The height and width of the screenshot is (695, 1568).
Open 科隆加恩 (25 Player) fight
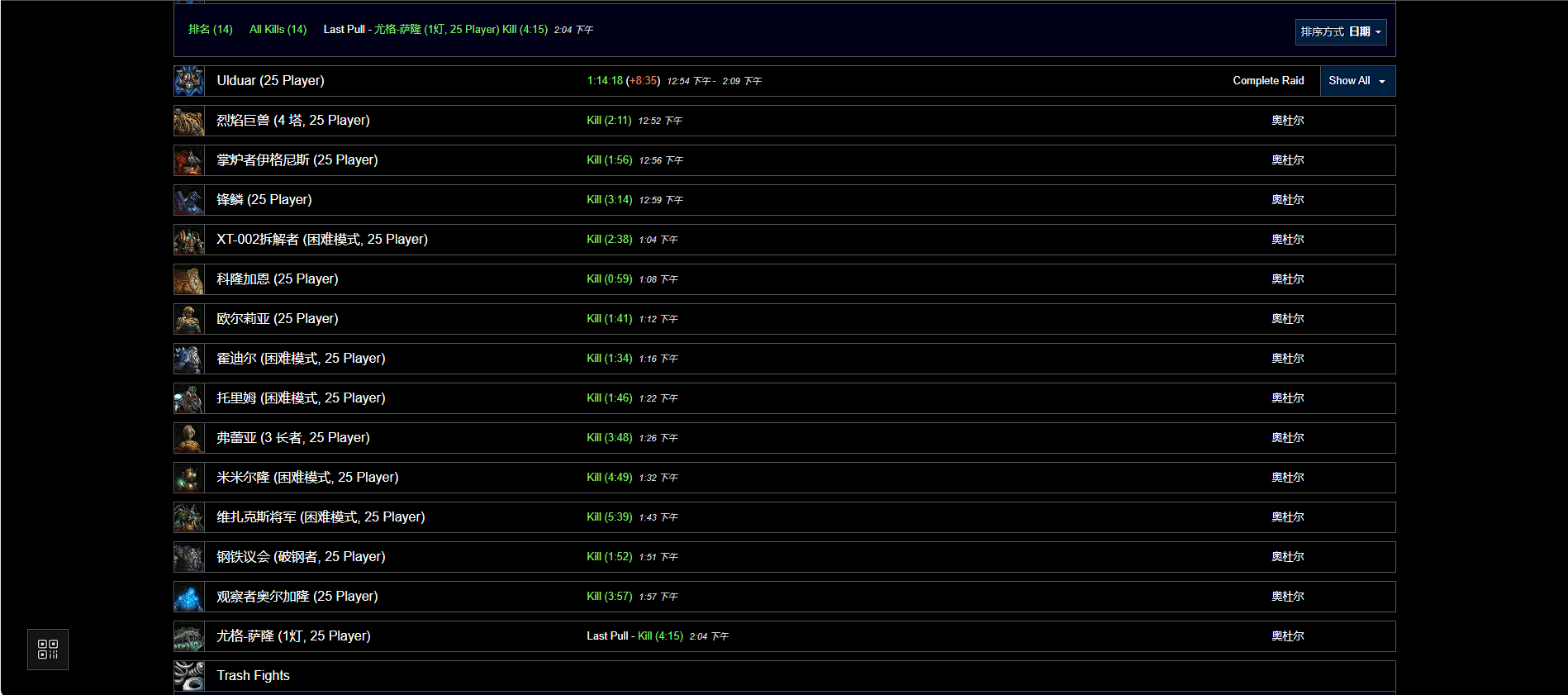click(x=278, y=279)
